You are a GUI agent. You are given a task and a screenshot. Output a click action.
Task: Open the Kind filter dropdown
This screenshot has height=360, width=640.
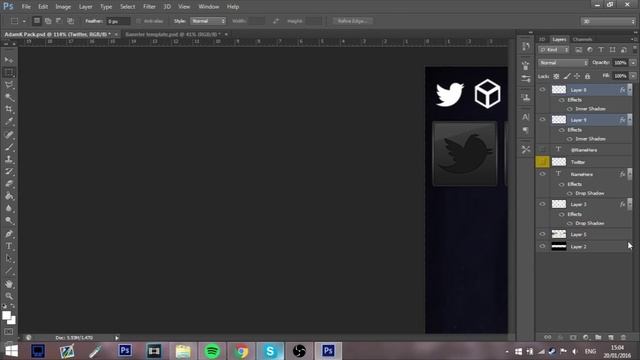(554, 50)
